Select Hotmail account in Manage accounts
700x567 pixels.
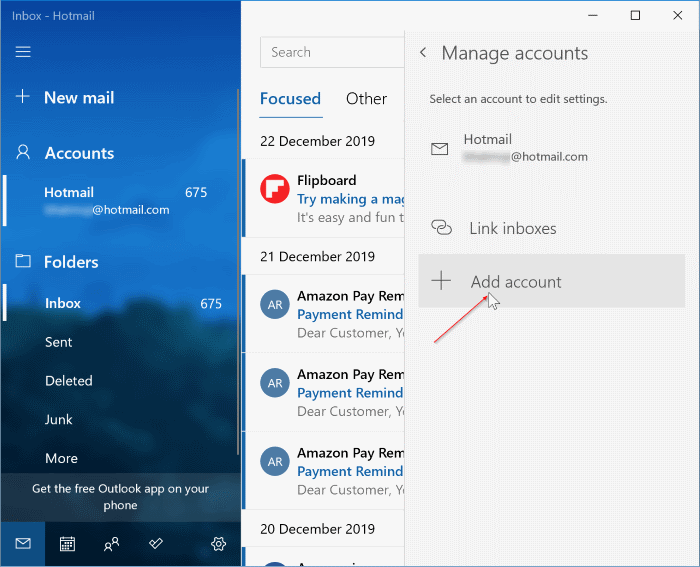[x=551, y=148]
